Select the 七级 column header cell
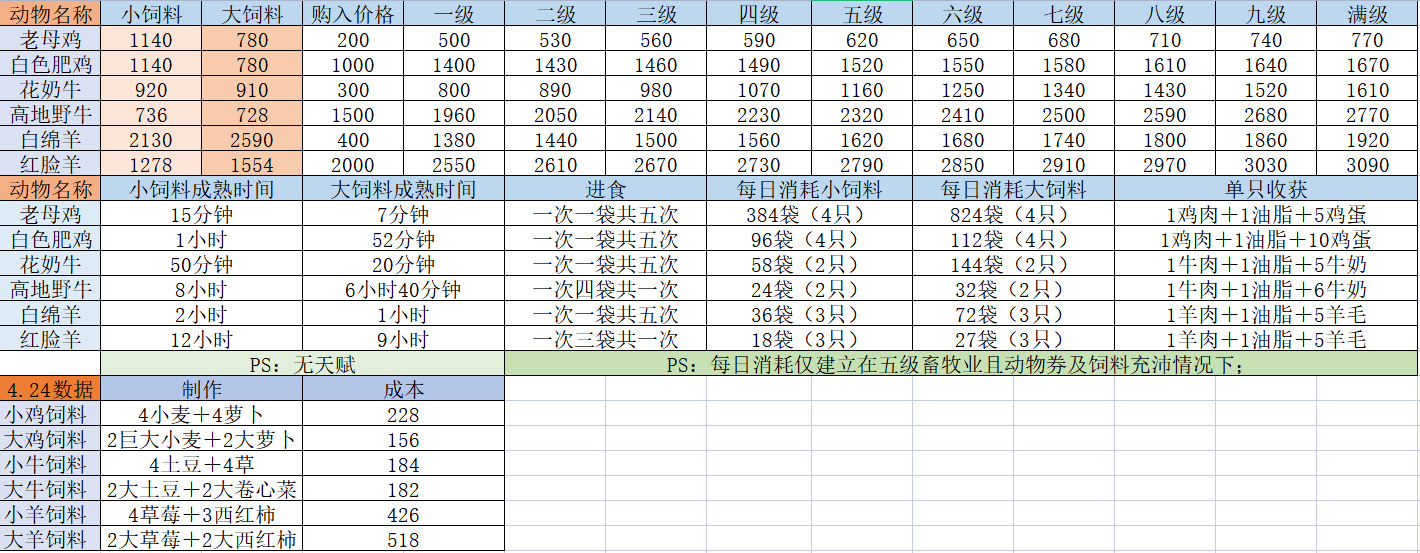This screenshot has width=1420, height=553. (x=1064, y=14)
